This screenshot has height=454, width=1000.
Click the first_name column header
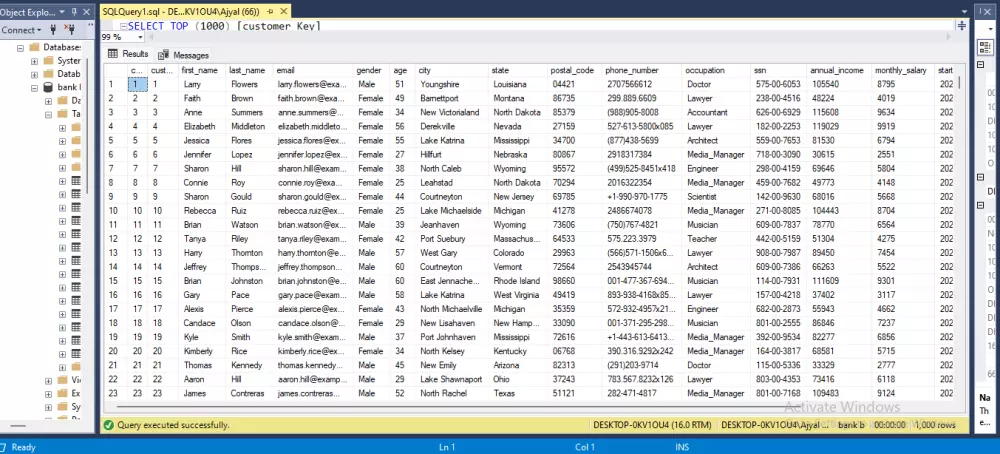pos(200,70)
